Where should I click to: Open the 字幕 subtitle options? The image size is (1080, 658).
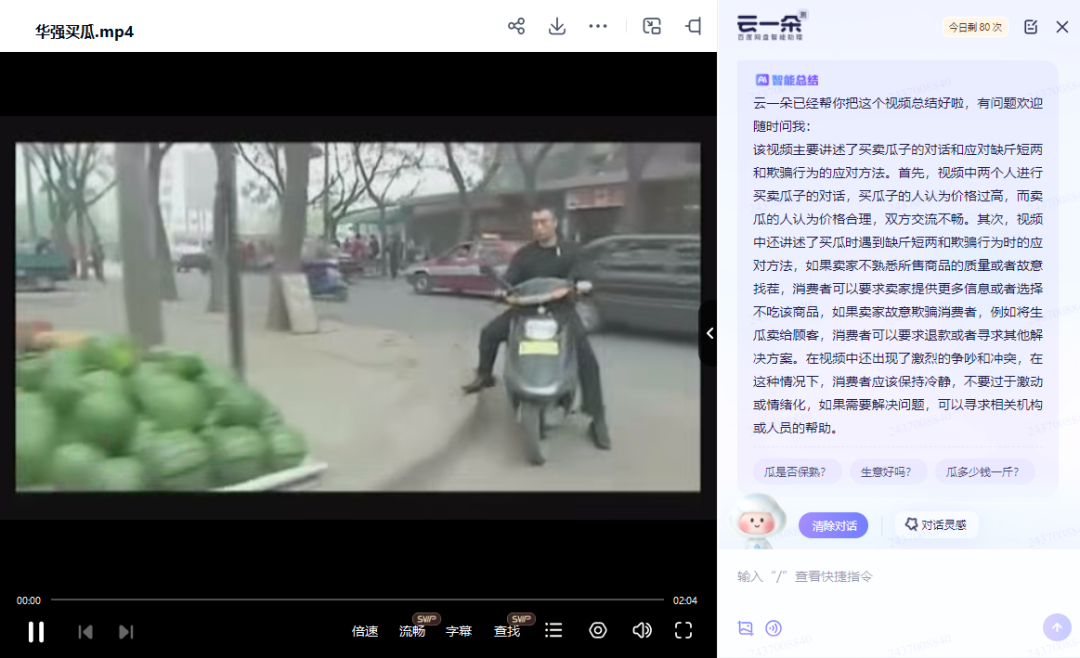click(459, 631)
